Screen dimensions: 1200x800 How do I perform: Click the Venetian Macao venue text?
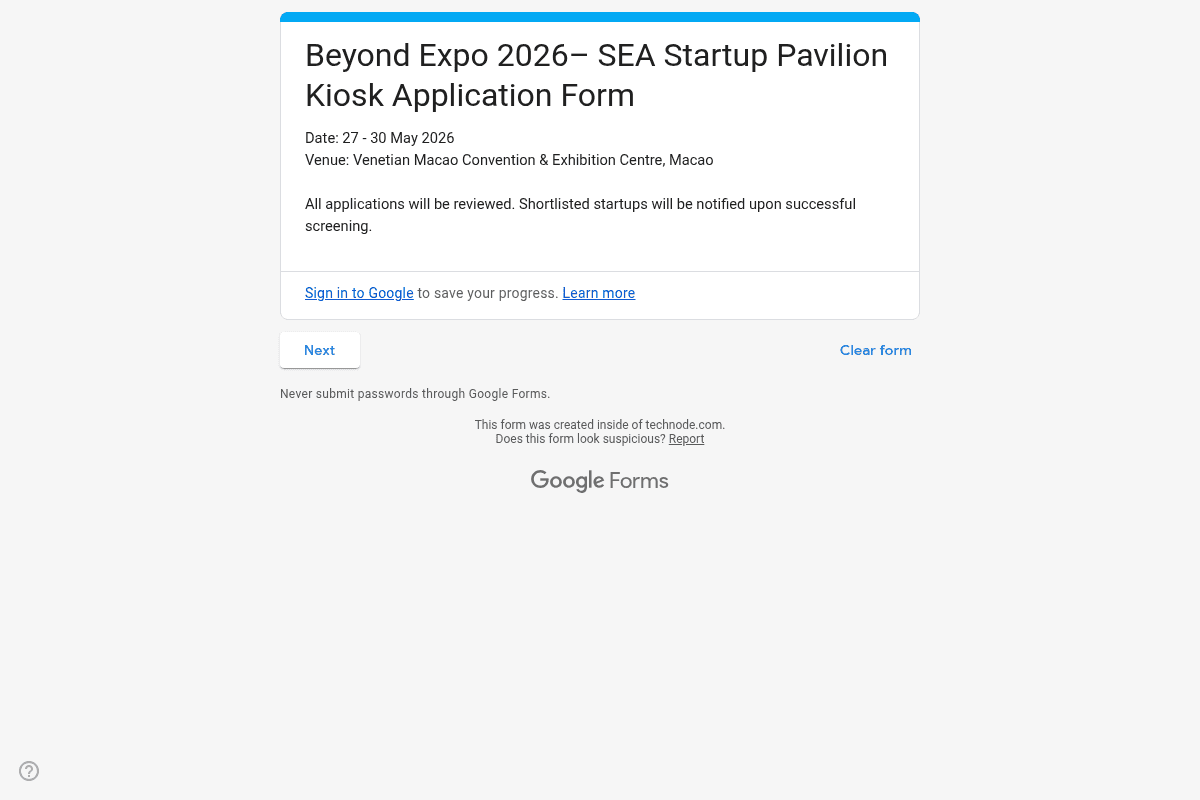click(x=509, y=160)
